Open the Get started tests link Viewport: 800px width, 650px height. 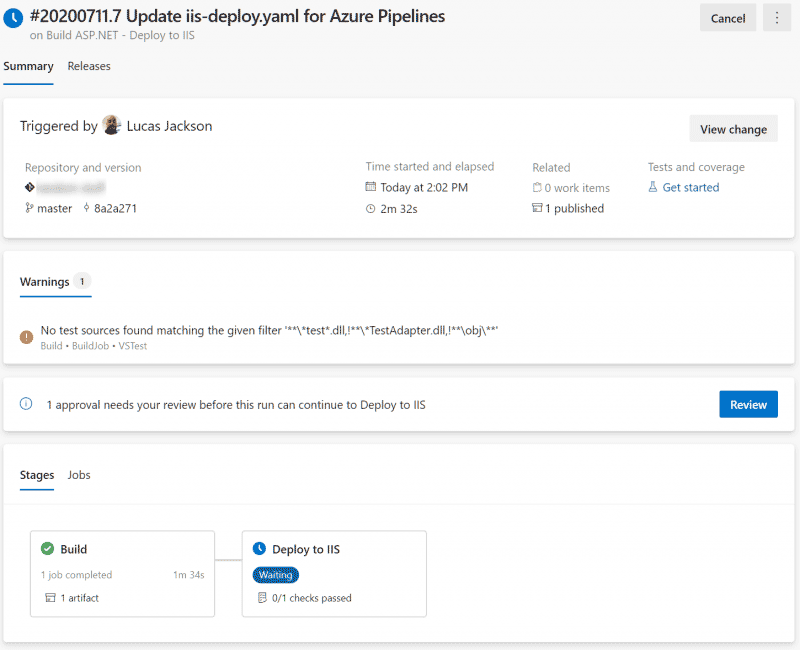click(690, 187)
